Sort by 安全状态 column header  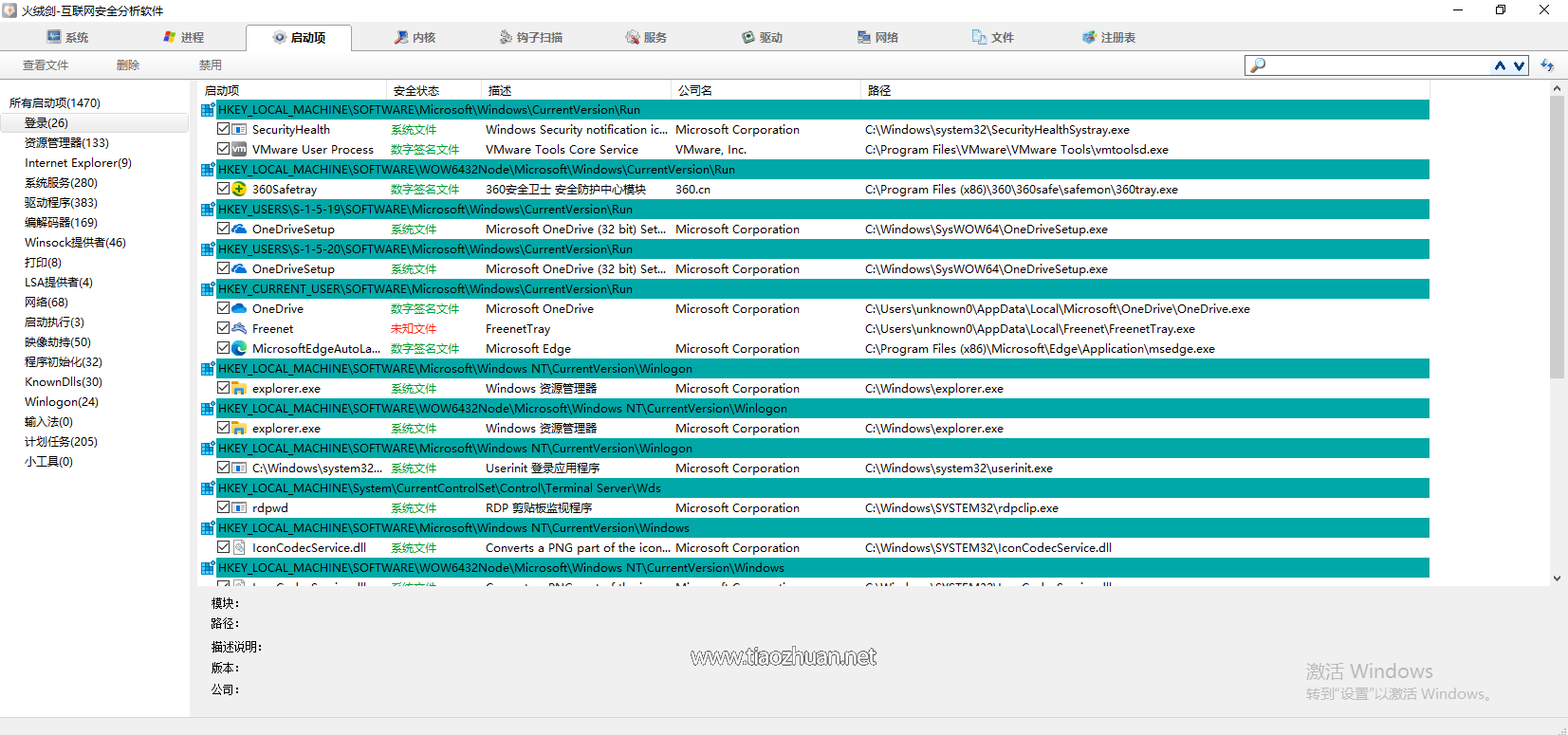[434, 90]
